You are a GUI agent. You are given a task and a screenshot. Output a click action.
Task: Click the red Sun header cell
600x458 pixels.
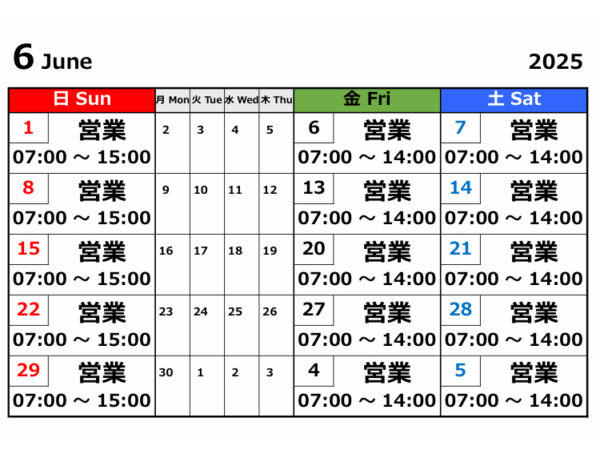[x=82, y=100]
